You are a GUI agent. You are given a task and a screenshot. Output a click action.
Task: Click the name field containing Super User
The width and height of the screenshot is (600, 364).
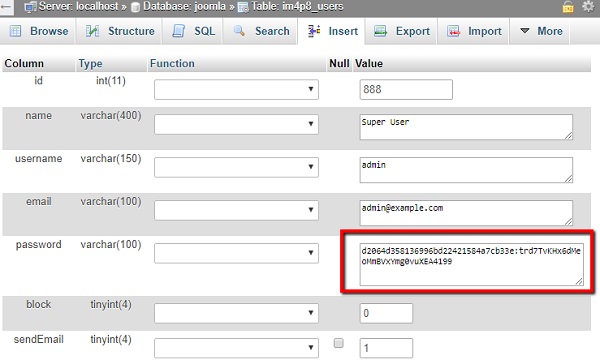(466, 127)
